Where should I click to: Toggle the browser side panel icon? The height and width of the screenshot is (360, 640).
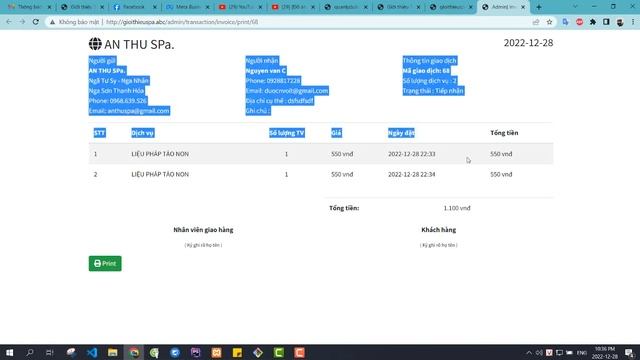[x=606, y=22]
